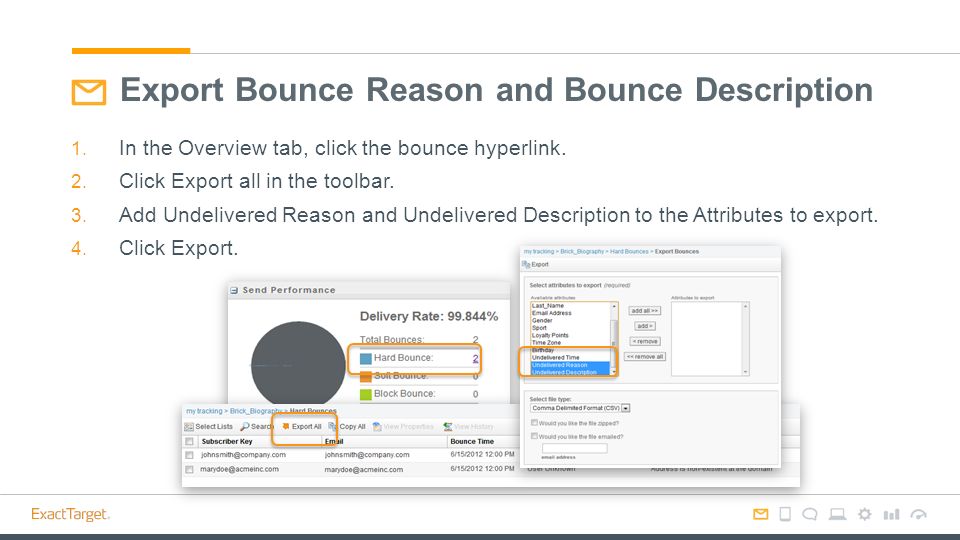Check the johnsmith@company.com row checkbox
The image size is (960, 540).
coord(189,456)
